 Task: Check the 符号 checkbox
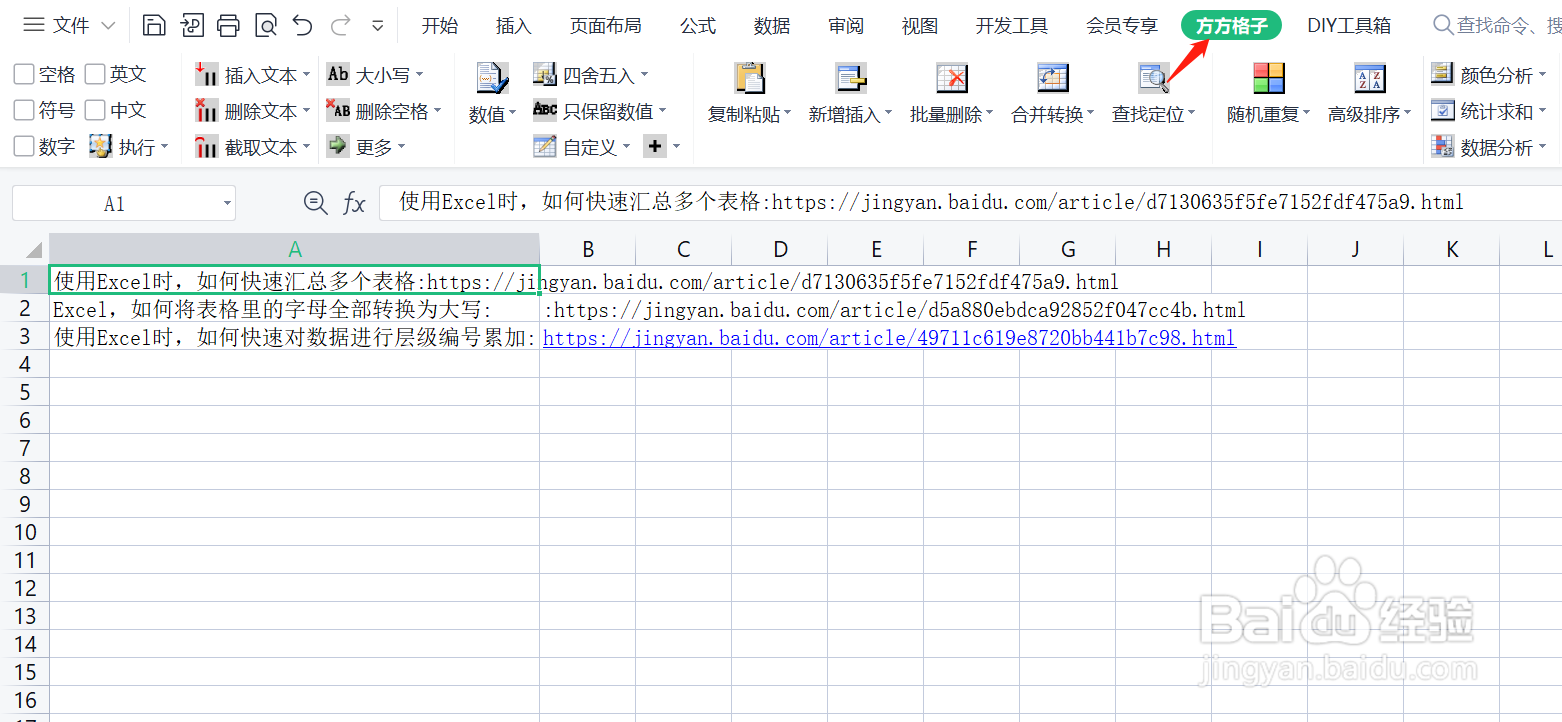(x=24, y=110)
